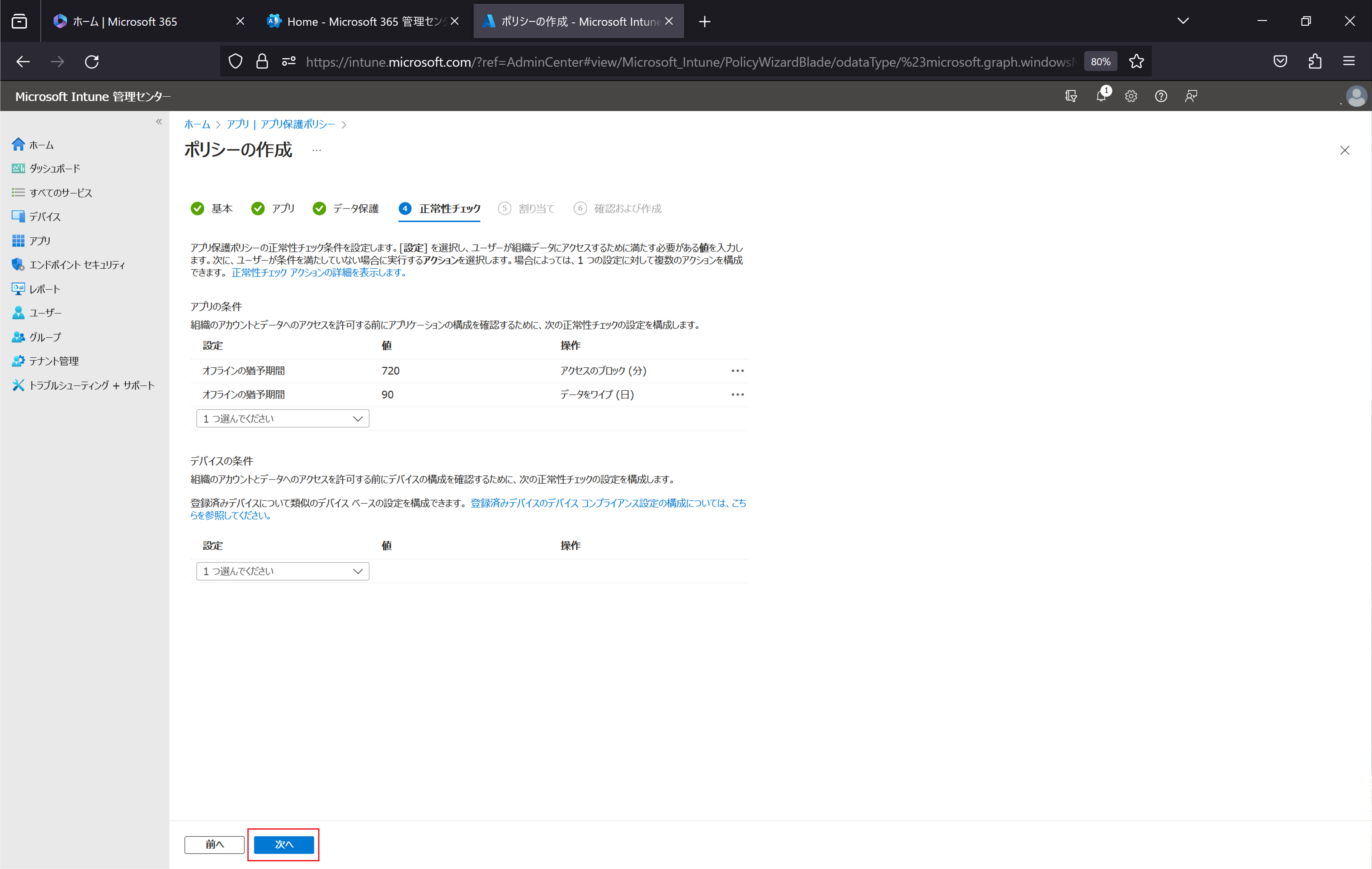Open more options for アクセスのブロック row
This screenshot has height=869, width=1372.
pos(737,371)
